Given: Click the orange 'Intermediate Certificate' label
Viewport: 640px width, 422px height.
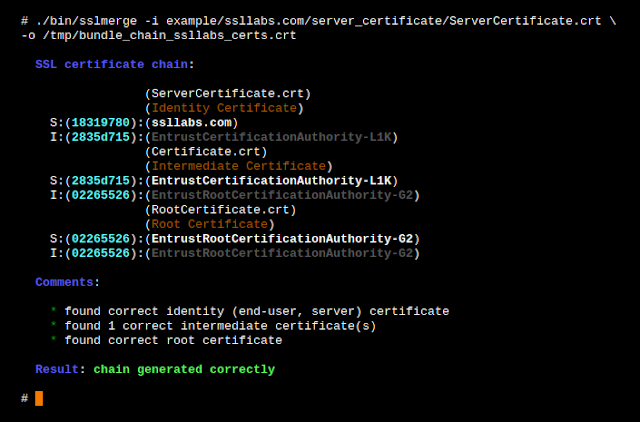Looking at the screenshot, I should point(239,166).
